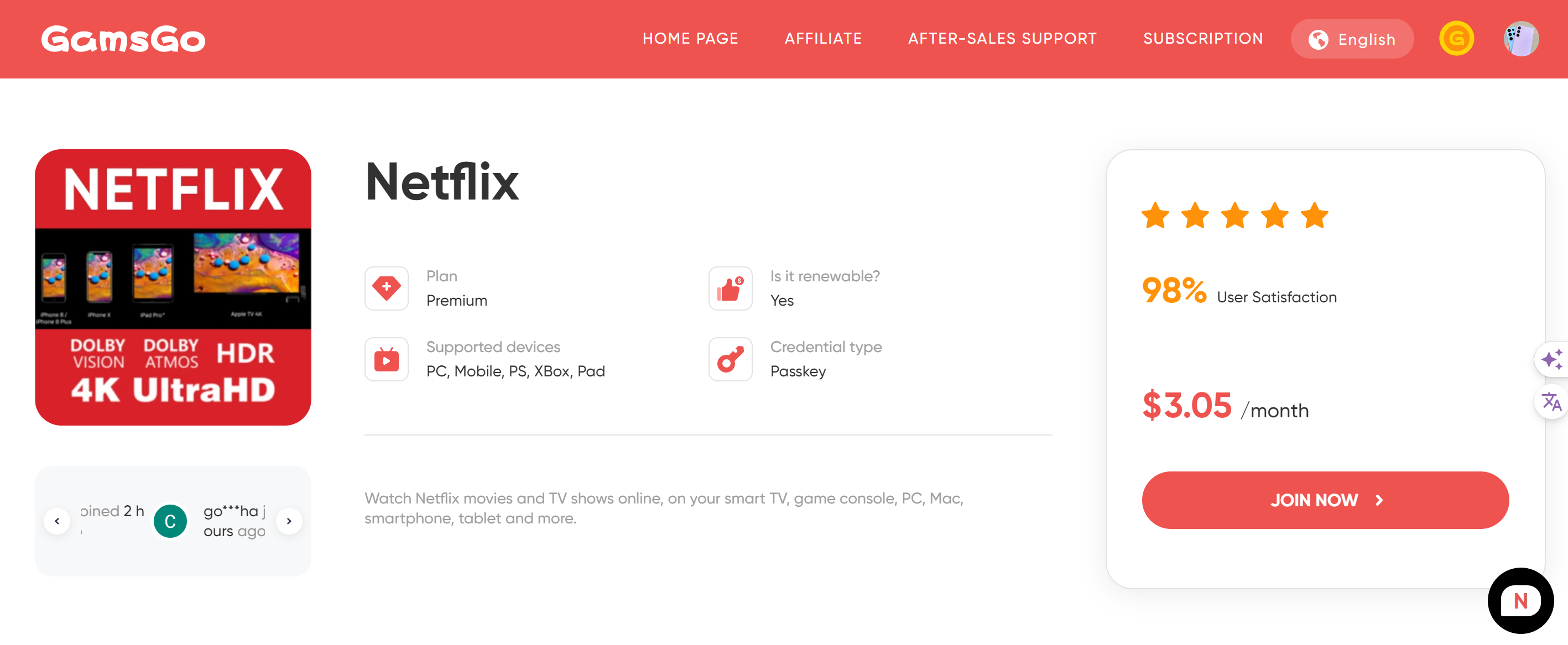Click the translate side widget icon
This screenshot has height=645, width=1568.
1551,401
